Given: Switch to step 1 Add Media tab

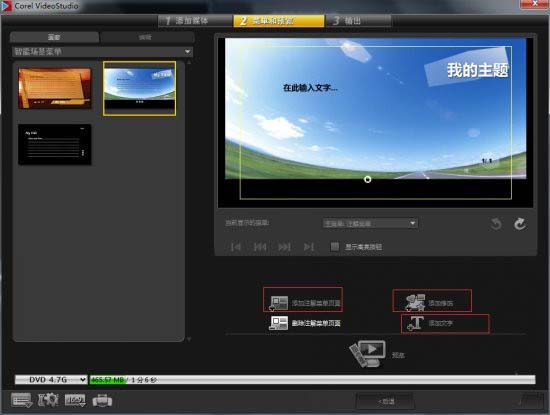Looking at the screenshot, I should pyautogui.click(x=195, y=21).
